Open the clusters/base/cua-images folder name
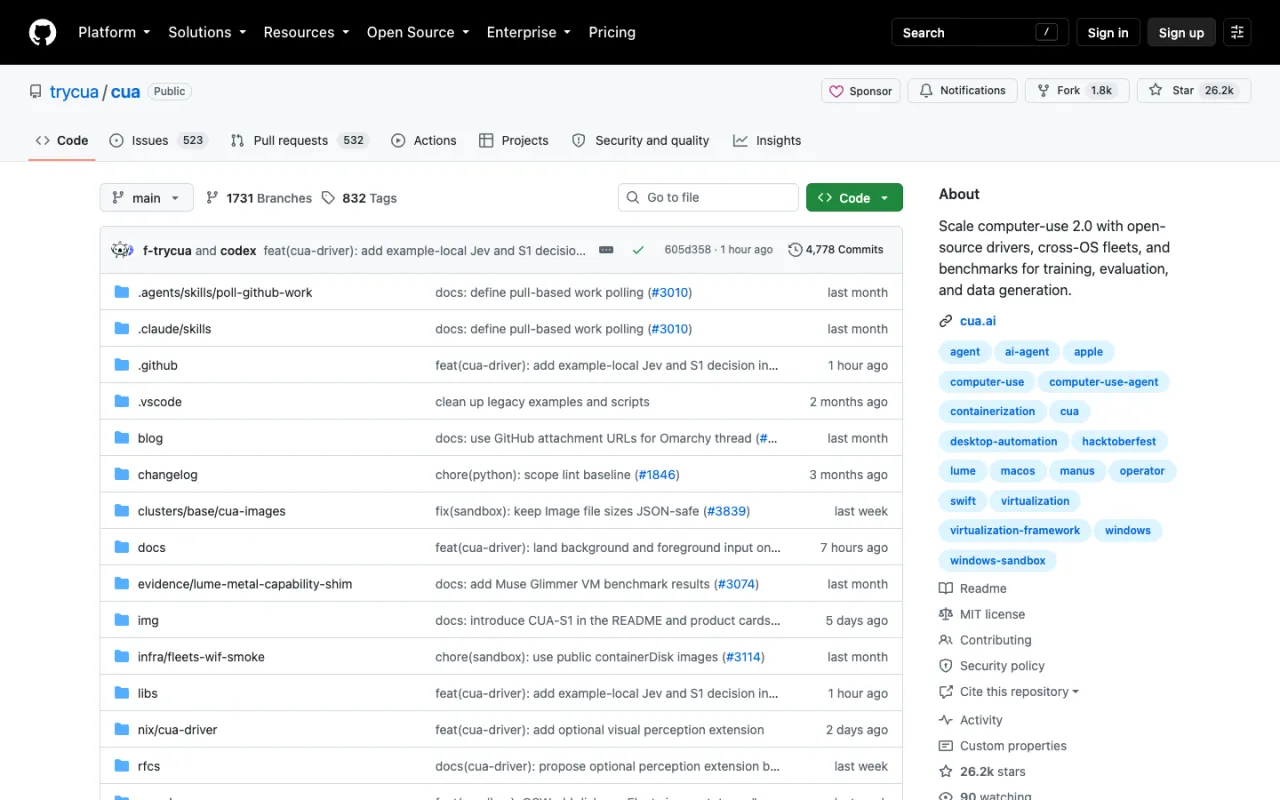Viewport: 1280px width, 800px height. point(212,511)
